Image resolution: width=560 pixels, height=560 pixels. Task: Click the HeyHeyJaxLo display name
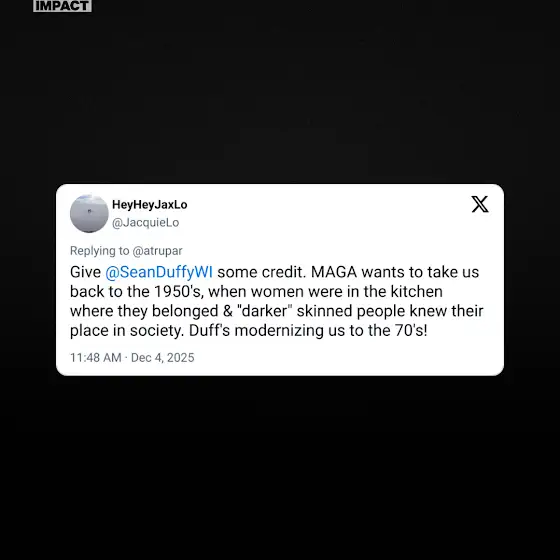(x=150, y=205)
